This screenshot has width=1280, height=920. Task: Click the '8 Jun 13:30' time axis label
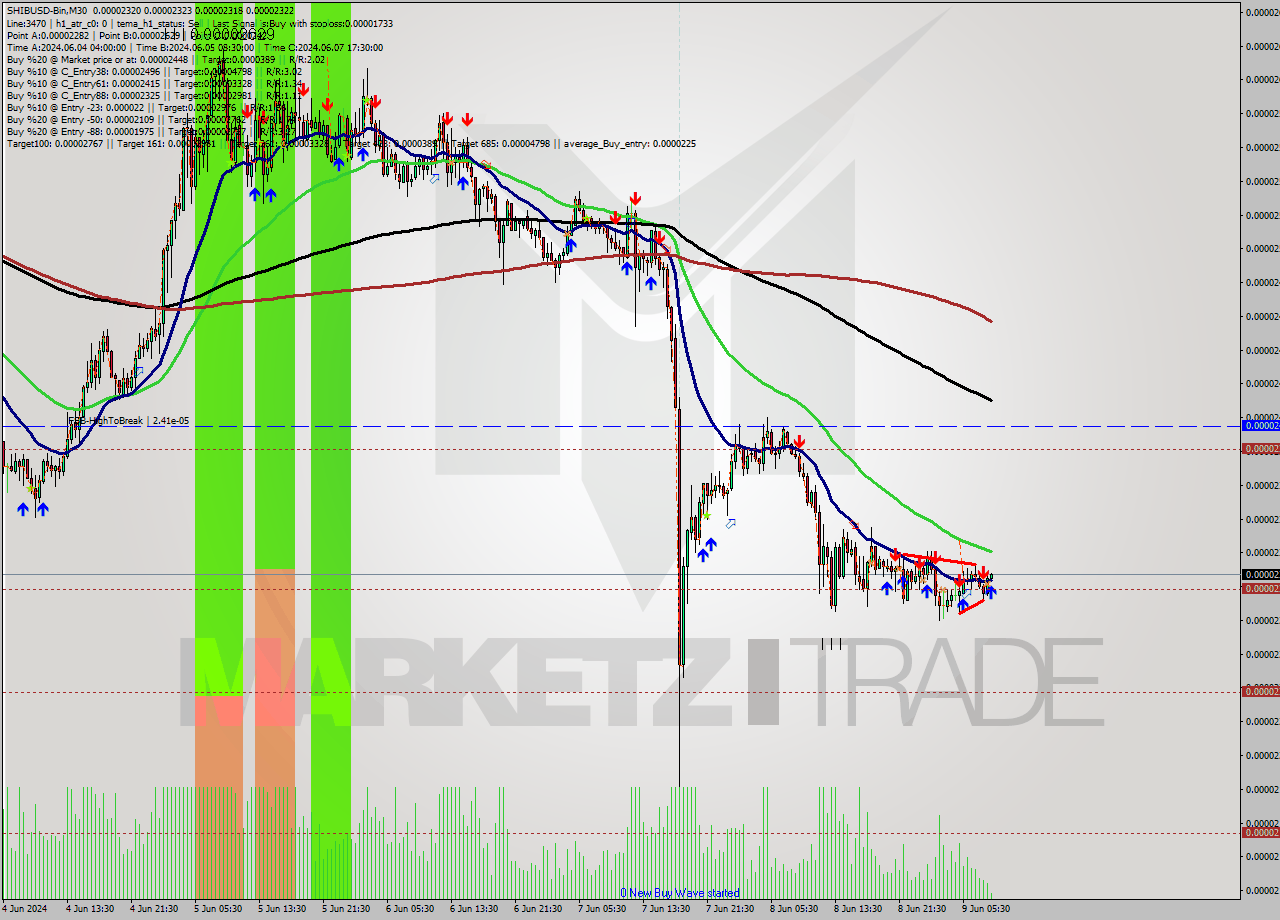[x=857, y=909]
